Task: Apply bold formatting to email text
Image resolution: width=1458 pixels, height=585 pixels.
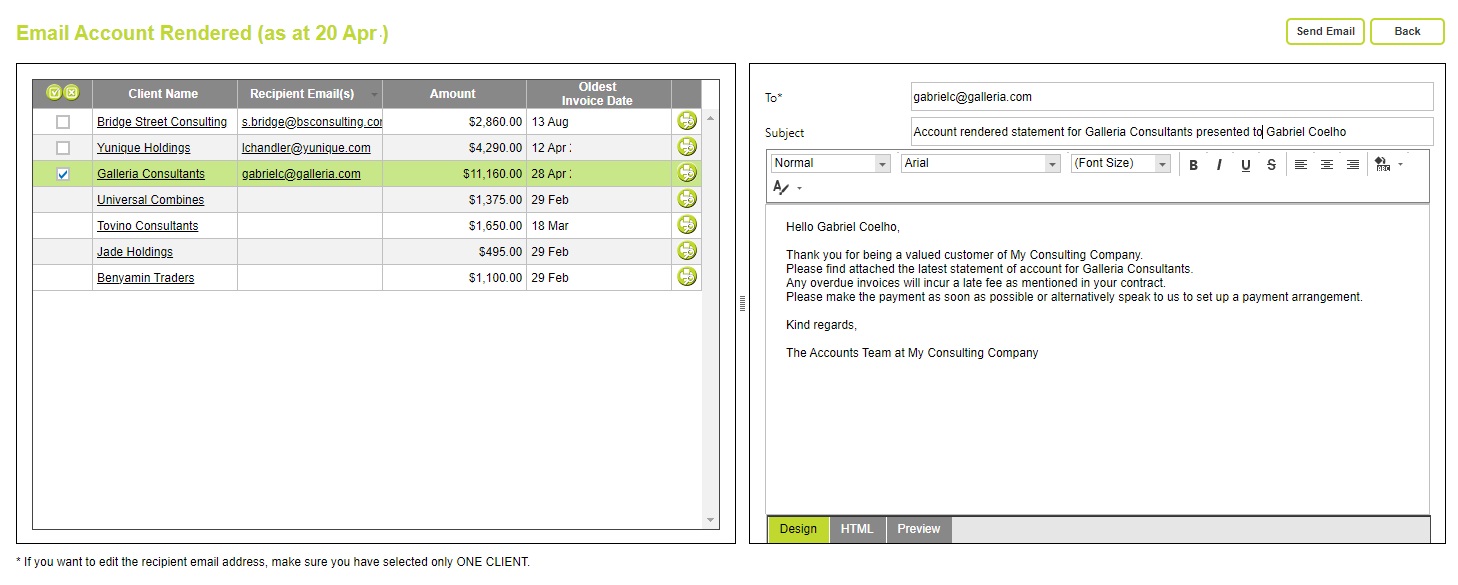Action: coord(1193,164)
